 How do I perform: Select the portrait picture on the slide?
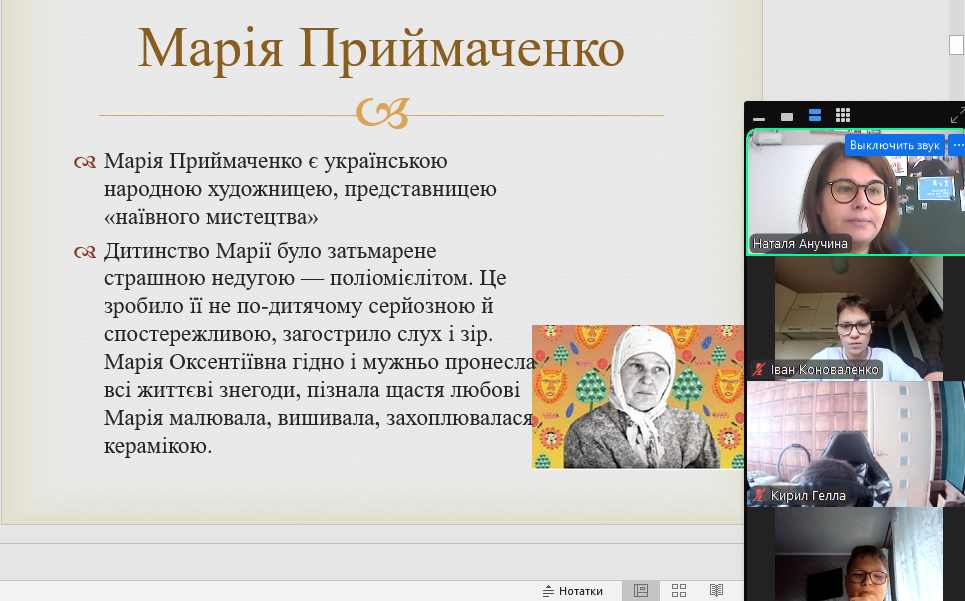[638, 397]
